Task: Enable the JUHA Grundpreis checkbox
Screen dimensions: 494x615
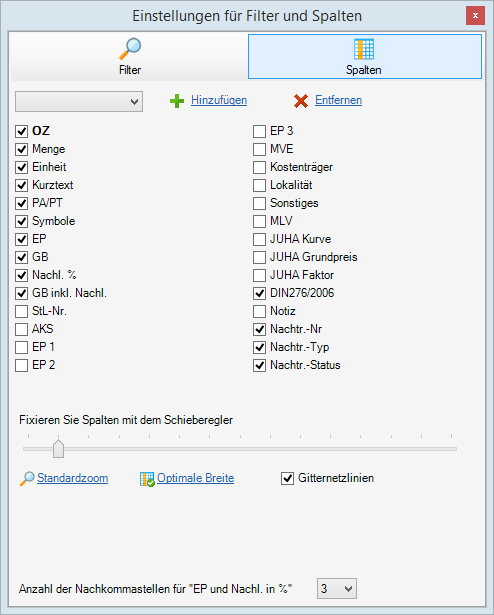Action: pos(259,257)
